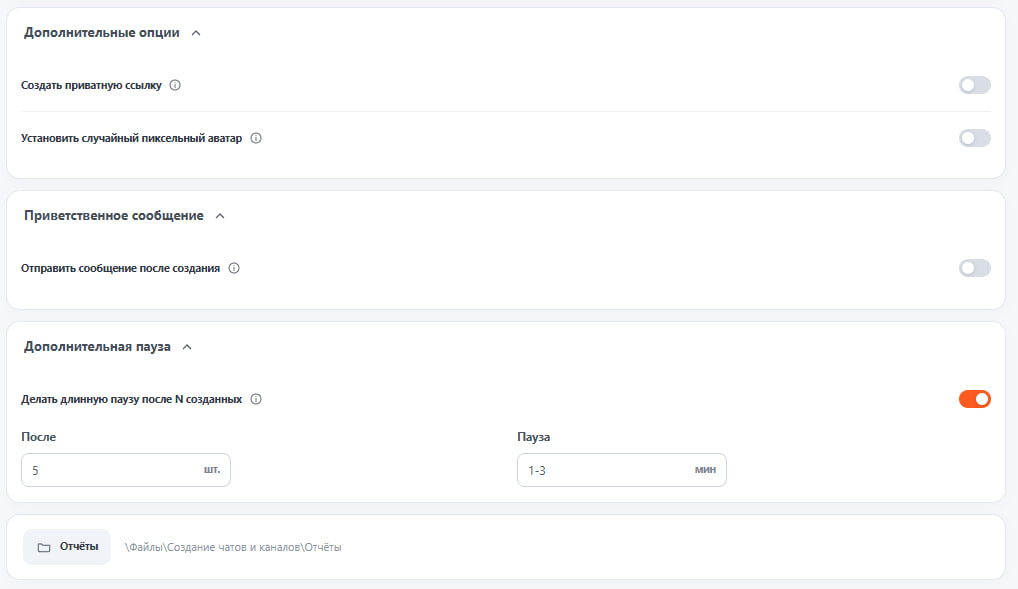Click the Дополнительные опции section title
1018x589 pixels.
click(102, 32)
